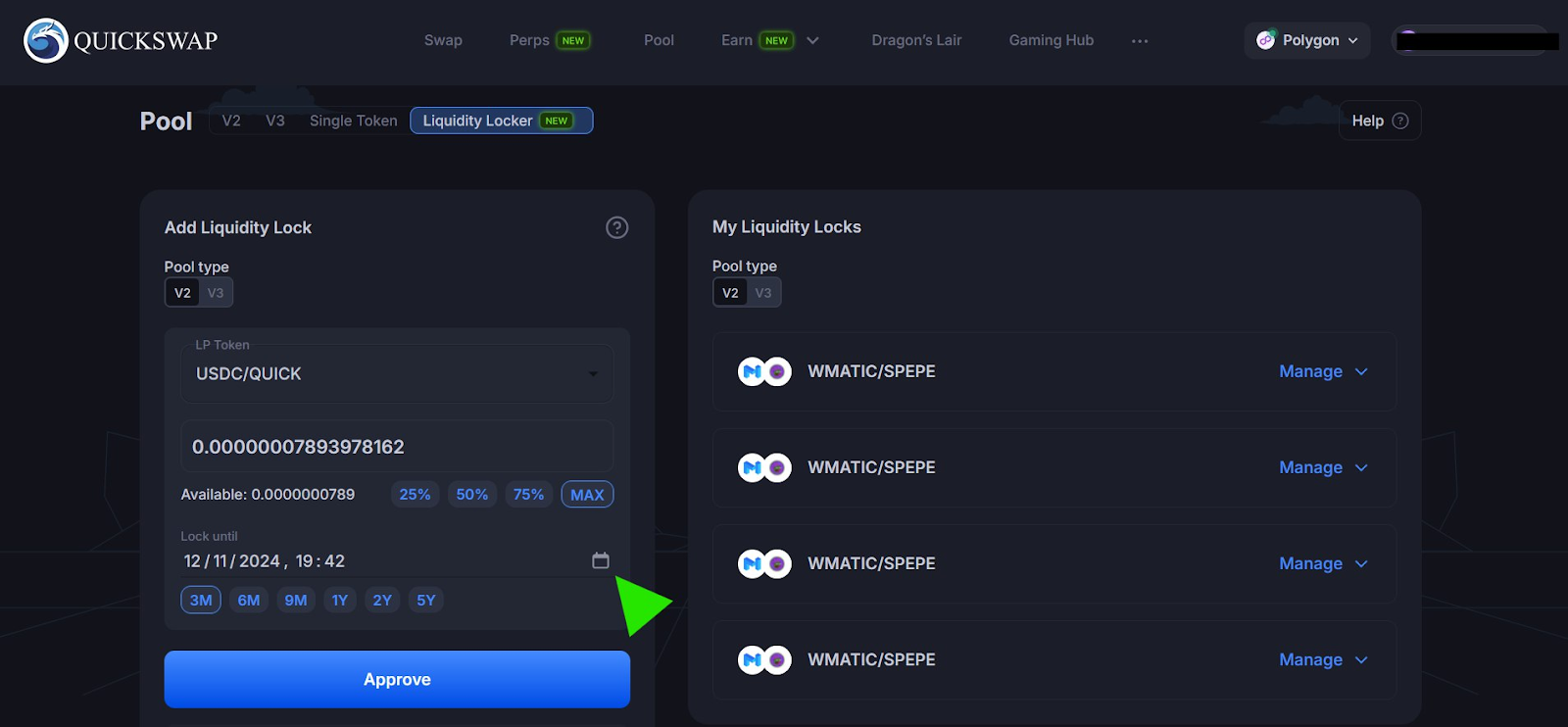Click the Help button
The image size is (1568, 727).
click(x=1380, y=121)
